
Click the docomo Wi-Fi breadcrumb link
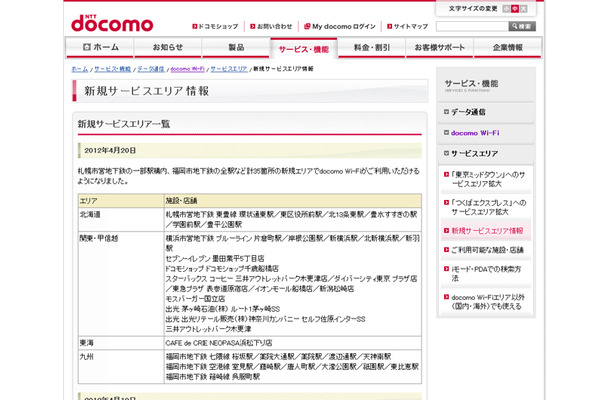(188, 69)
